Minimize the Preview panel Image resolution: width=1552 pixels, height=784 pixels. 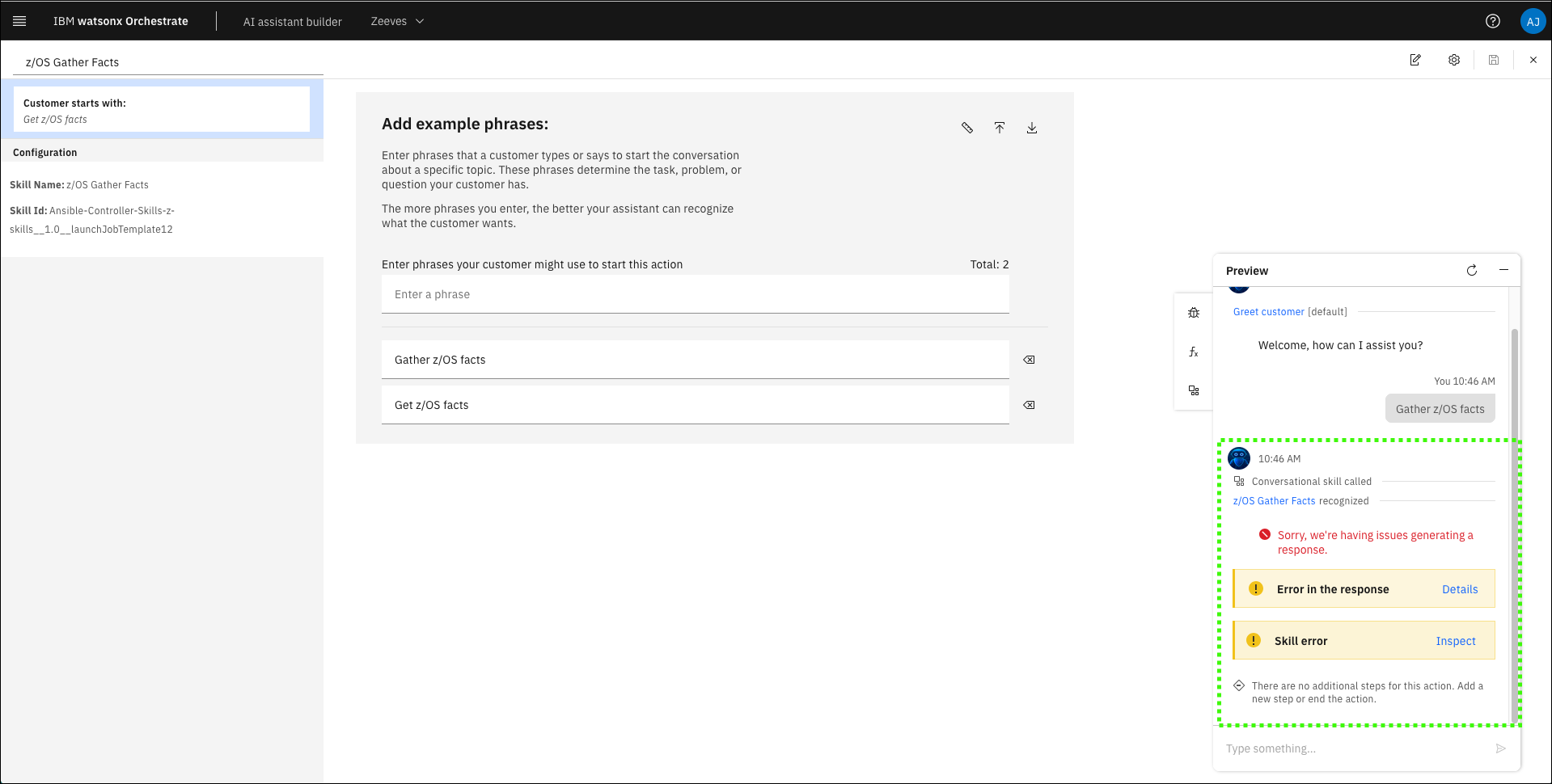[x=1503, y=270]
